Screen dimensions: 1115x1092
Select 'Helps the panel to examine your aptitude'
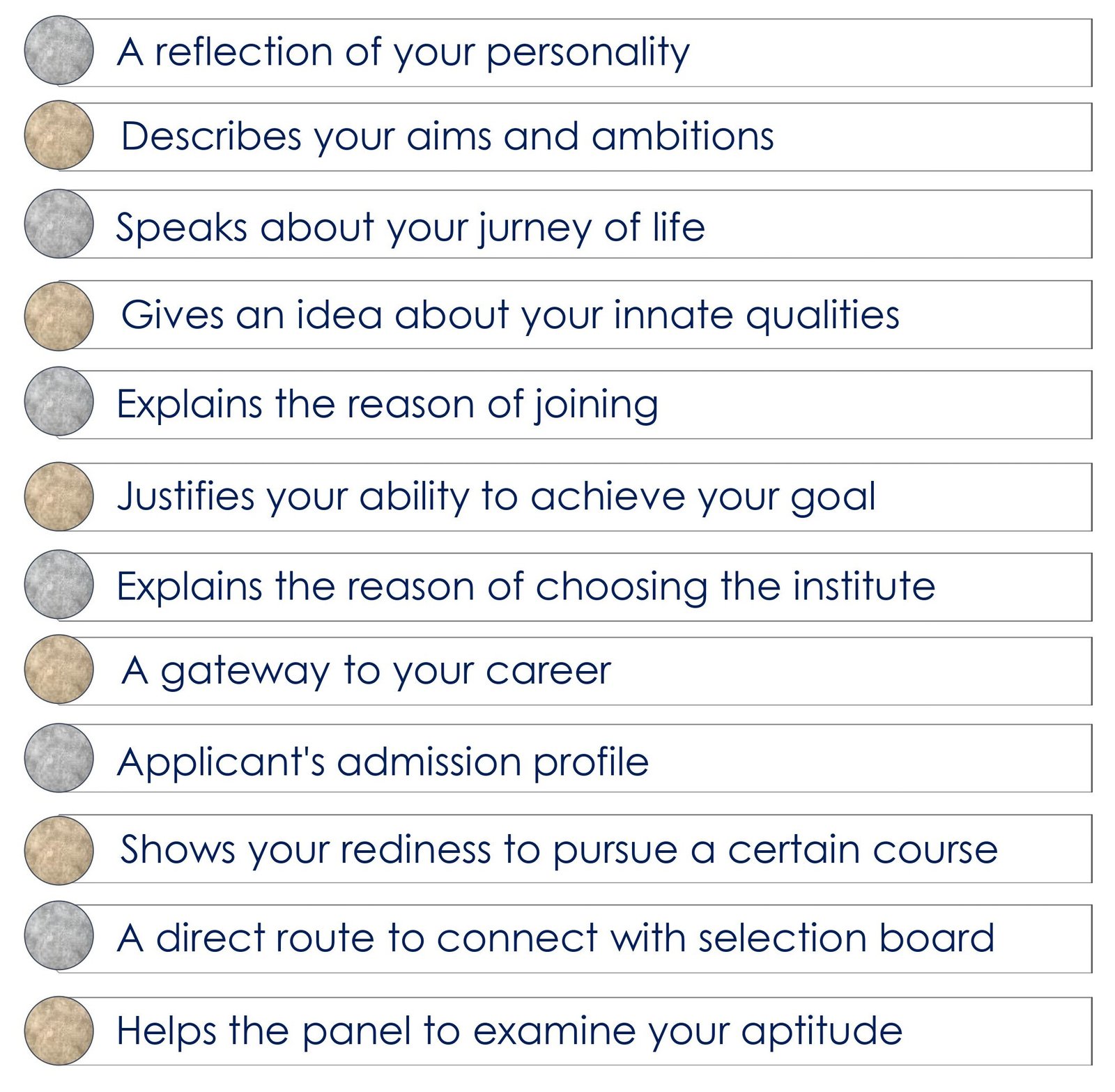[x=509, y=1032]
